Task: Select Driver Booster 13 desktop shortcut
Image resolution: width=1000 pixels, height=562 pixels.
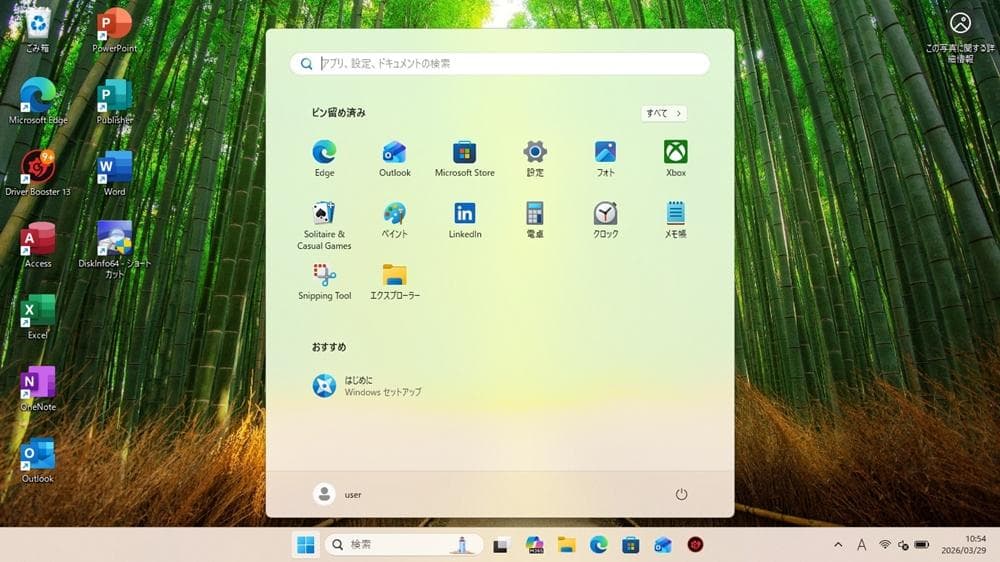Action: click(38, 174)
